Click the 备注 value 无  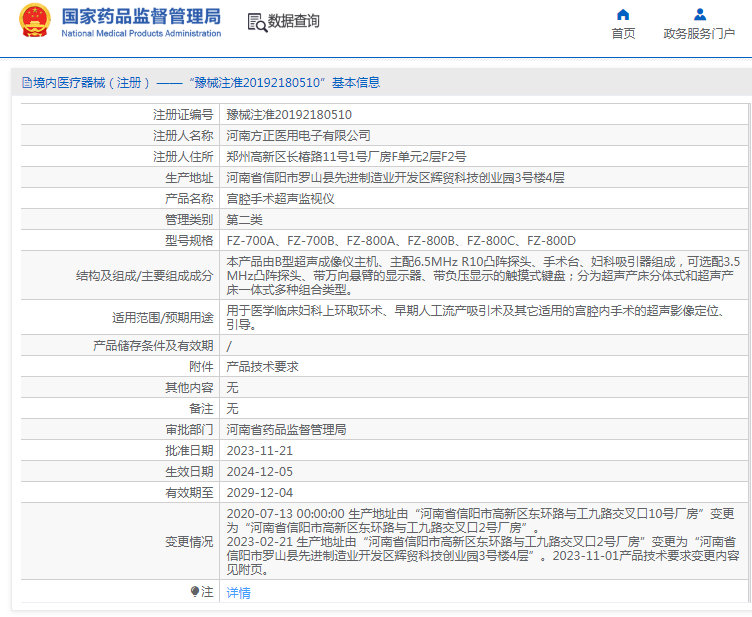click(x=232, y=408)
